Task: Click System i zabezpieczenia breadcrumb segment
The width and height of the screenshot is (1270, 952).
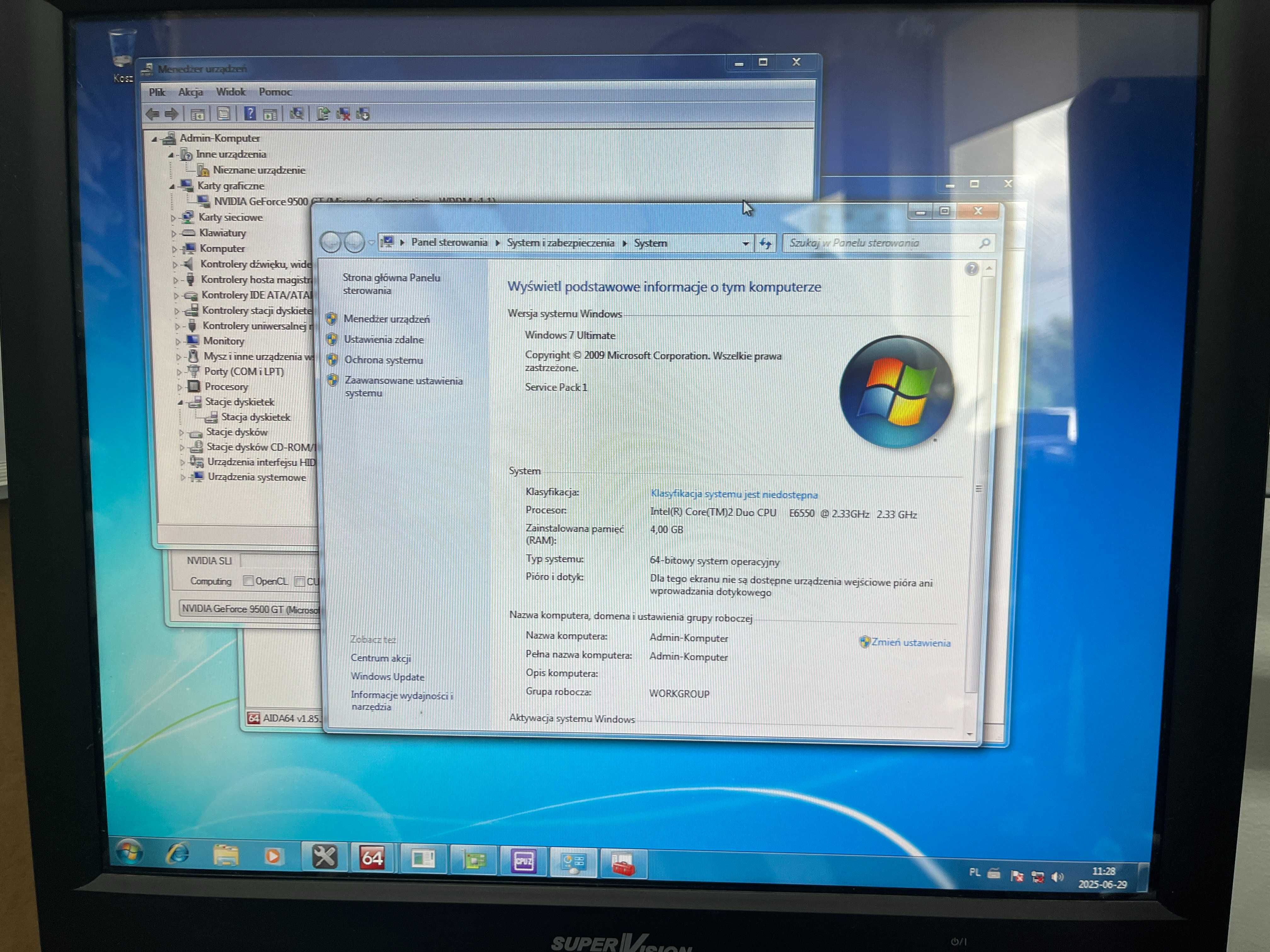Action: coord(560,243)
